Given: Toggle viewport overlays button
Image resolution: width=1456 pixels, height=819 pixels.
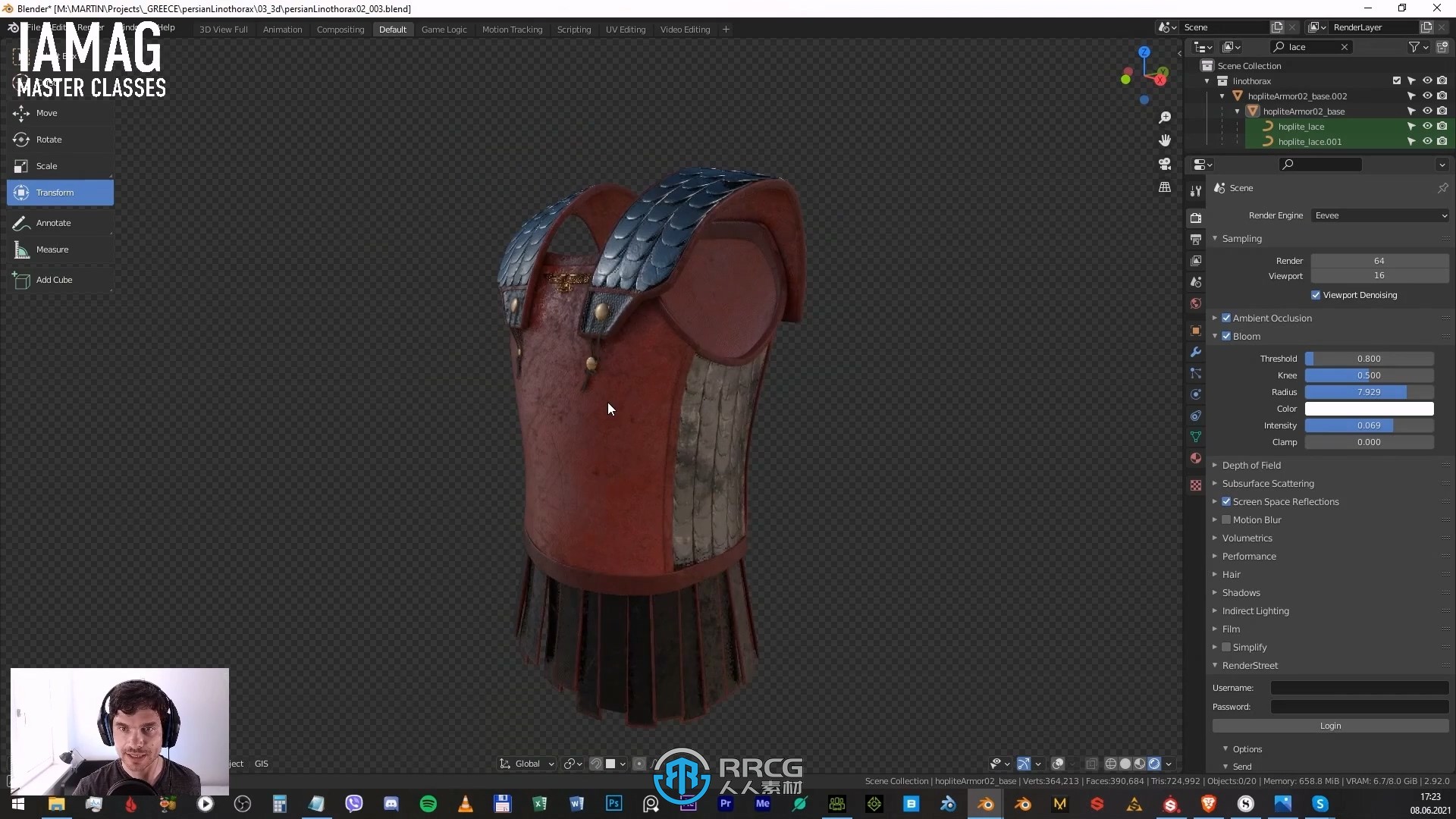Looking at the screenshot, I should 1058,764.
